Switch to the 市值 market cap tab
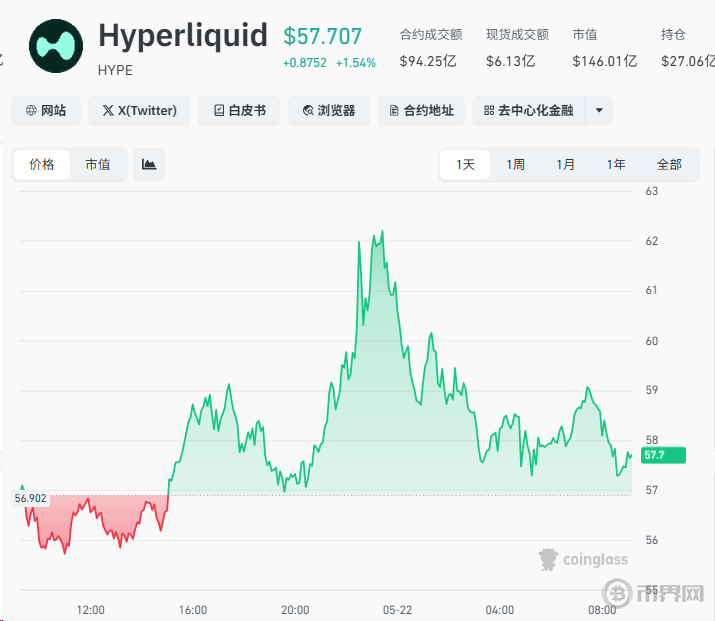Screen dimensions: 715x621 coord(98,165)
